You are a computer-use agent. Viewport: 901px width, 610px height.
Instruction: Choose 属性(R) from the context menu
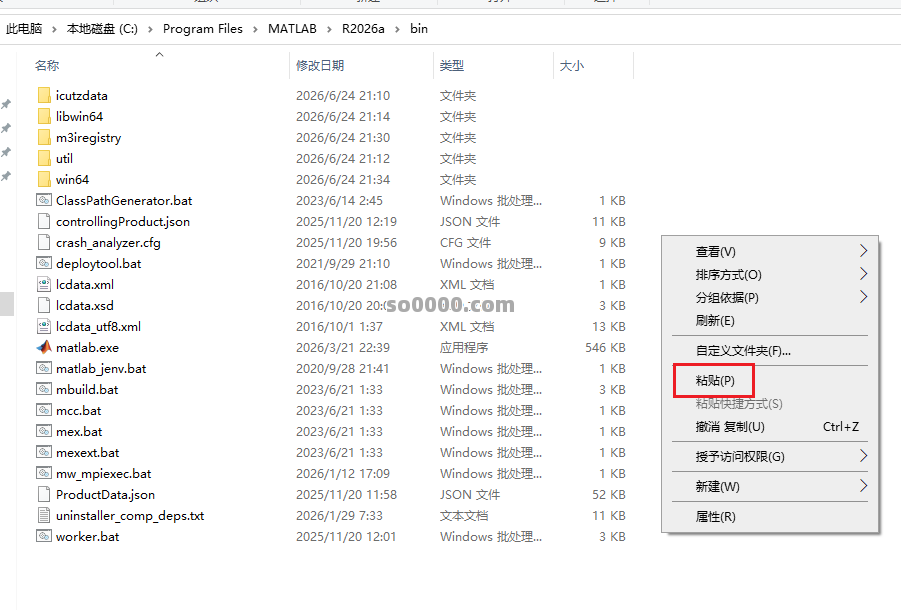[770, 517]
